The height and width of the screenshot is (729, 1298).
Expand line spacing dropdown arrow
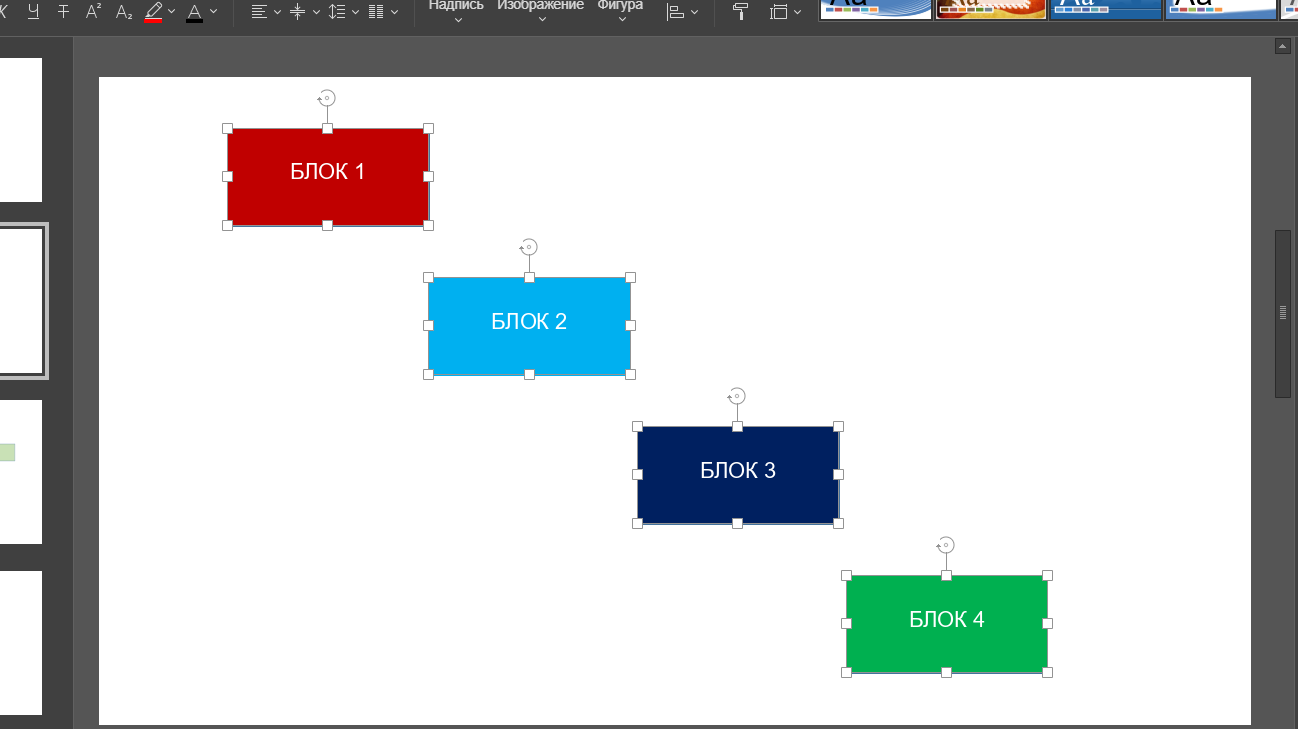click(355, 12)
